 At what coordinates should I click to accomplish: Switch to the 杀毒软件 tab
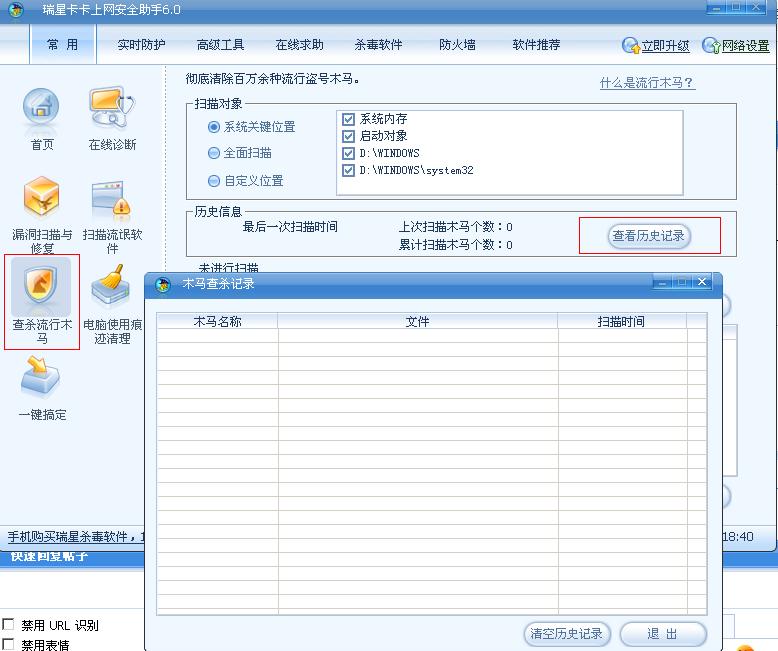[378, 45]
